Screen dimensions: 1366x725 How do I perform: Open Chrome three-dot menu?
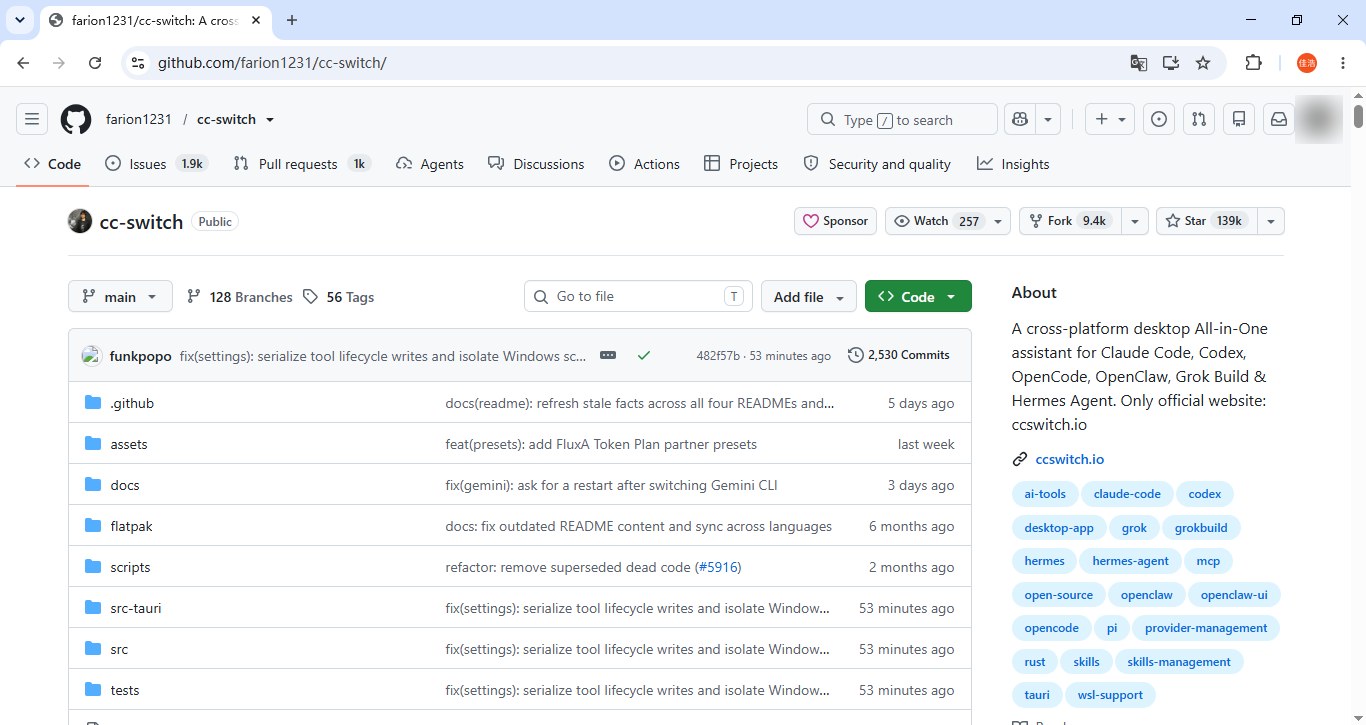[x=1343, y=62]
